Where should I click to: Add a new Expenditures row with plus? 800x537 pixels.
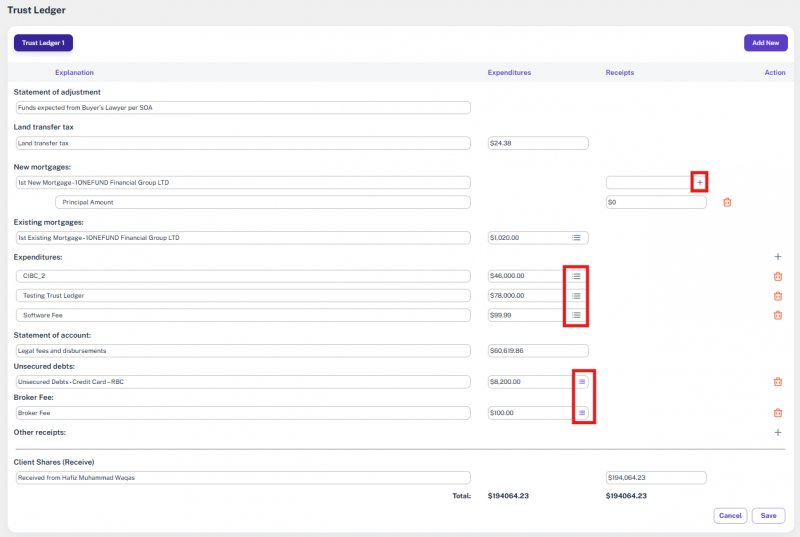pos(778,257)
